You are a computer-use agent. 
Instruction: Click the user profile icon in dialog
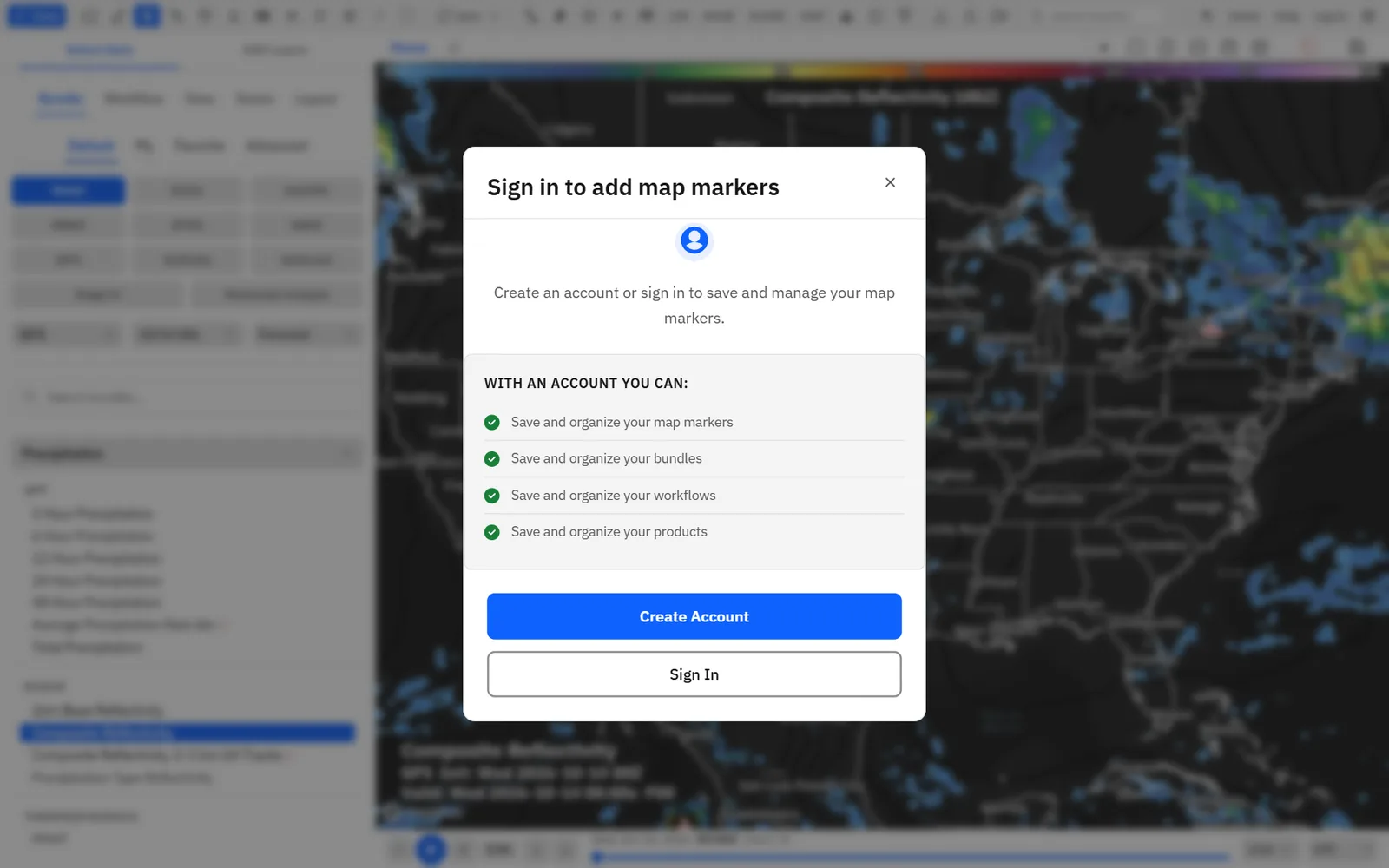tap(694, 240)
